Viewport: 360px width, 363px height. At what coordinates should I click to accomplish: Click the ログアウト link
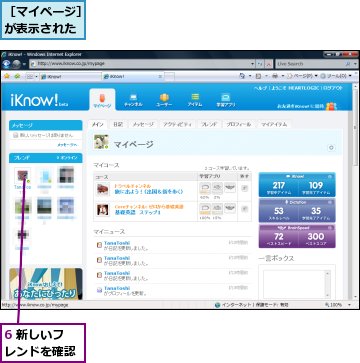332,88
